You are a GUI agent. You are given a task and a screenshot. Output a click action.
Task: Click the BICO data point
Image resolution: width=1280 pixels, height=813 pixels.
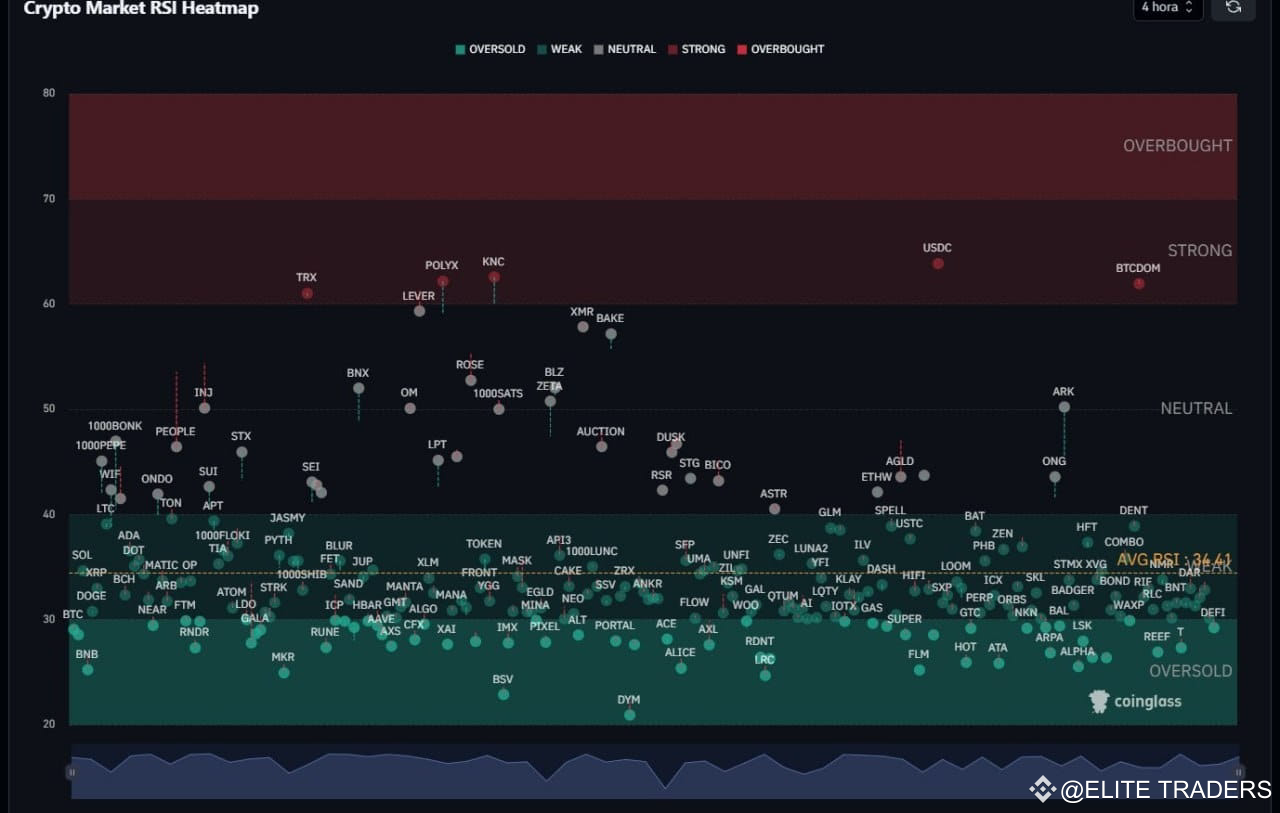[x=718, y=480]
